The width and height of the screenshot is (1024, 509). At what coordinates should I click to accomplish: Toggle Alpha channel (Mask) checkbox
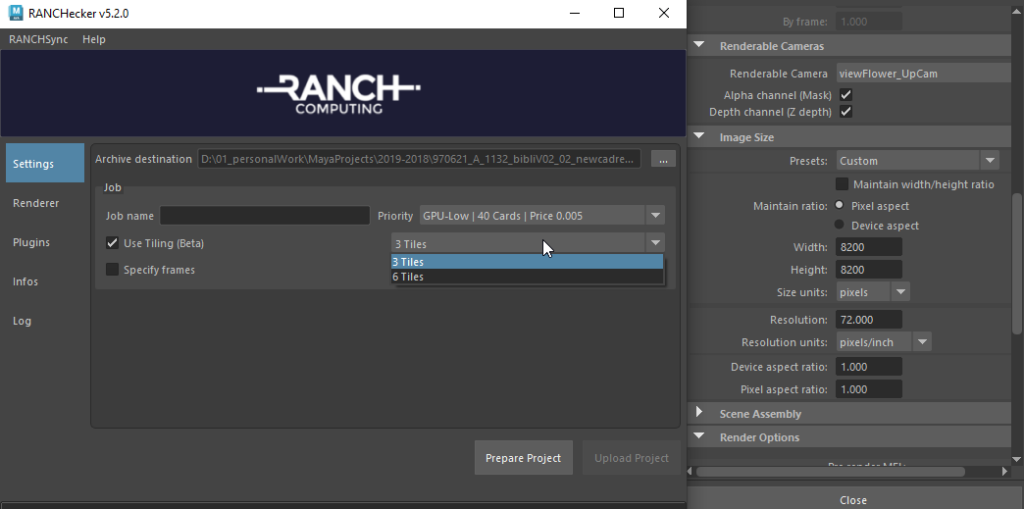(x=846, y=95)
